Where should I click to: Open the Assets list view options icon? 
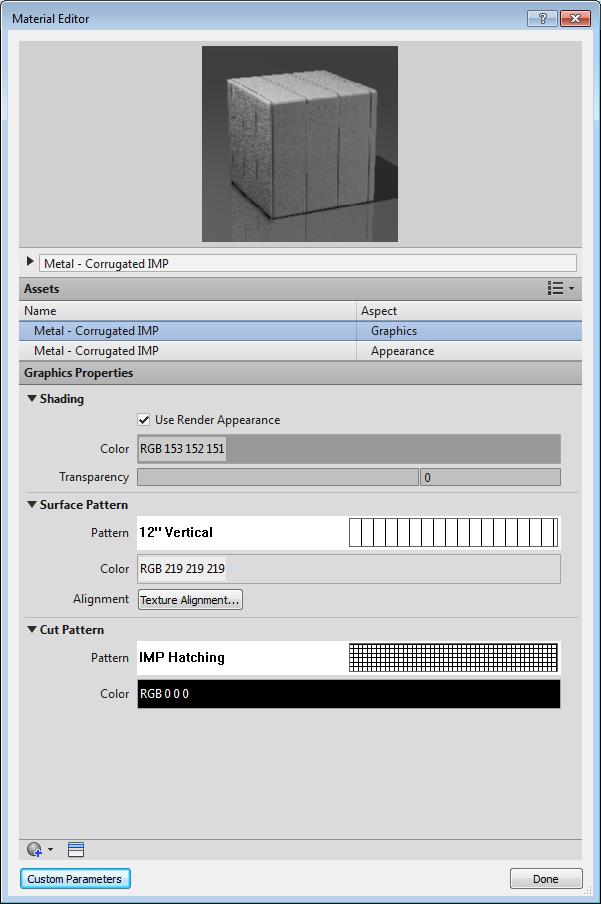tap(555, 288)
